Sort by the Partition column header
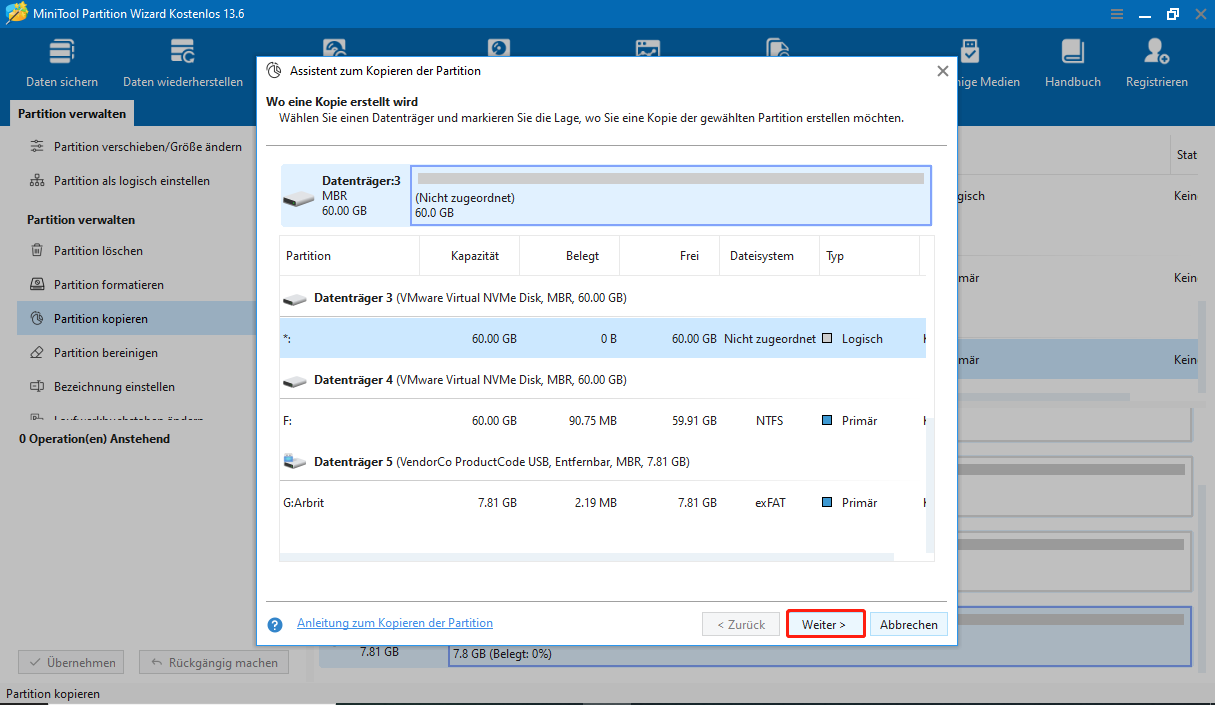 pyautogui.click(x=349, y=256)
